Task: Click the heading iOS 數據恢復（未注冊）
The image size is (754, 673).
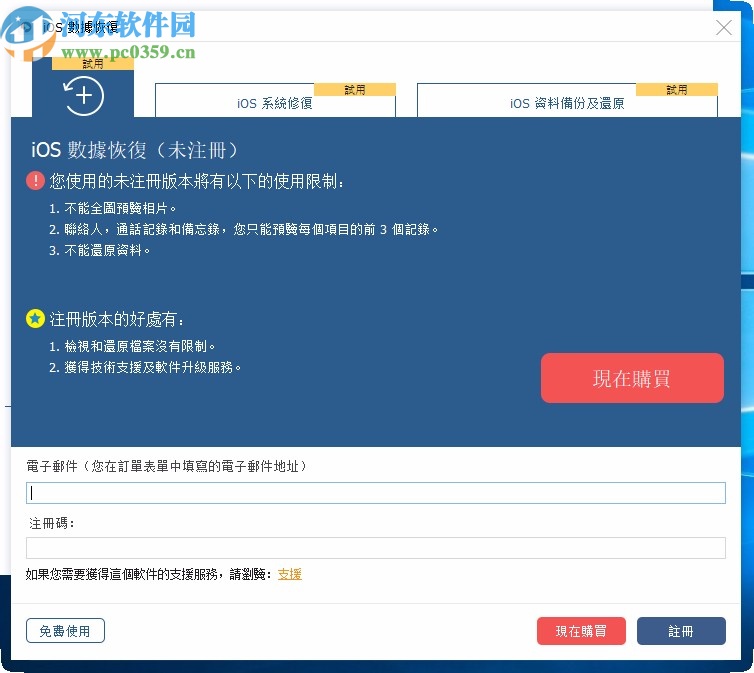Action: point(134,150)
